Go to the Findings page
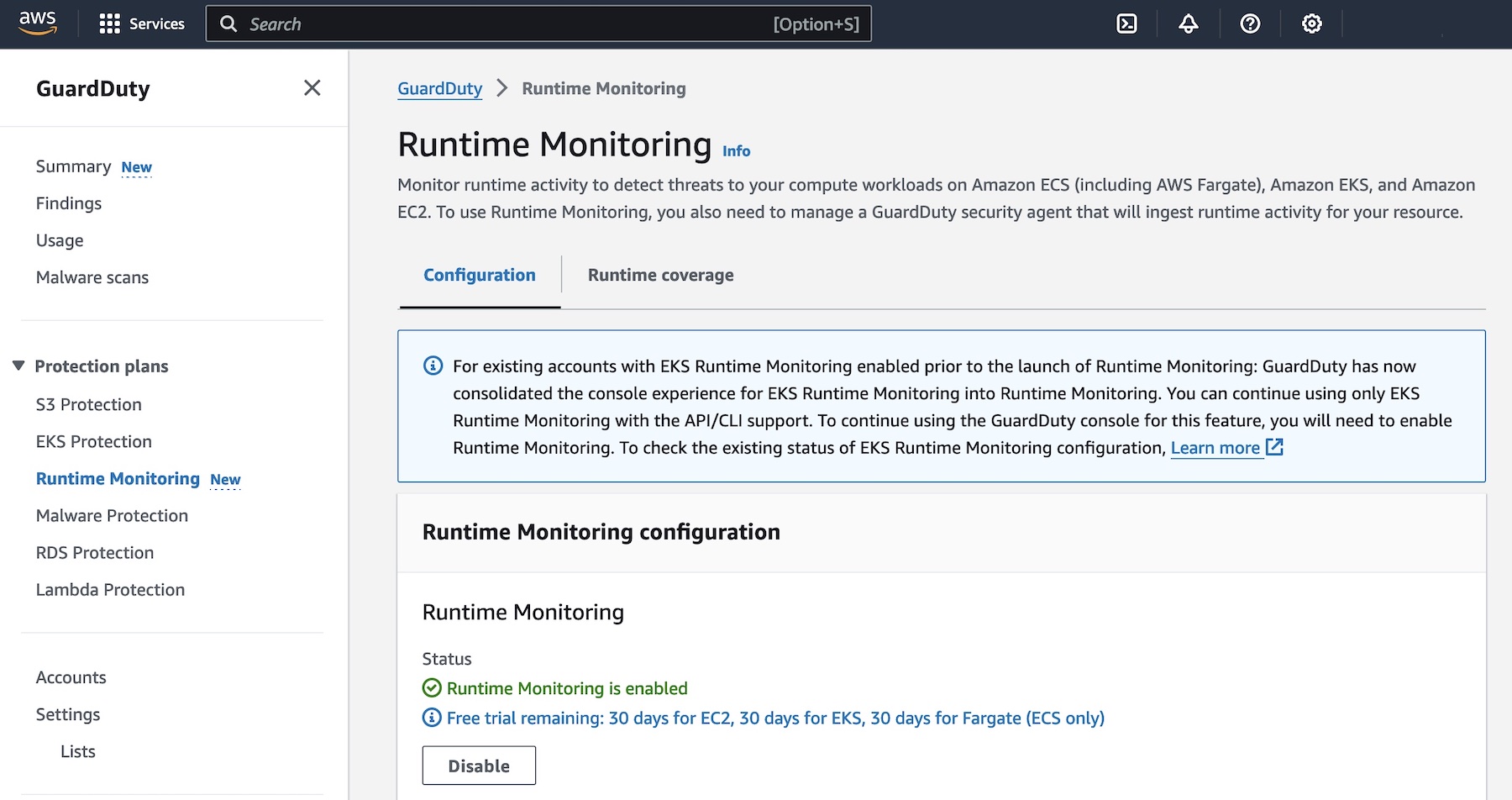This screenshot has width=1512, height=800. click(69, 203)
